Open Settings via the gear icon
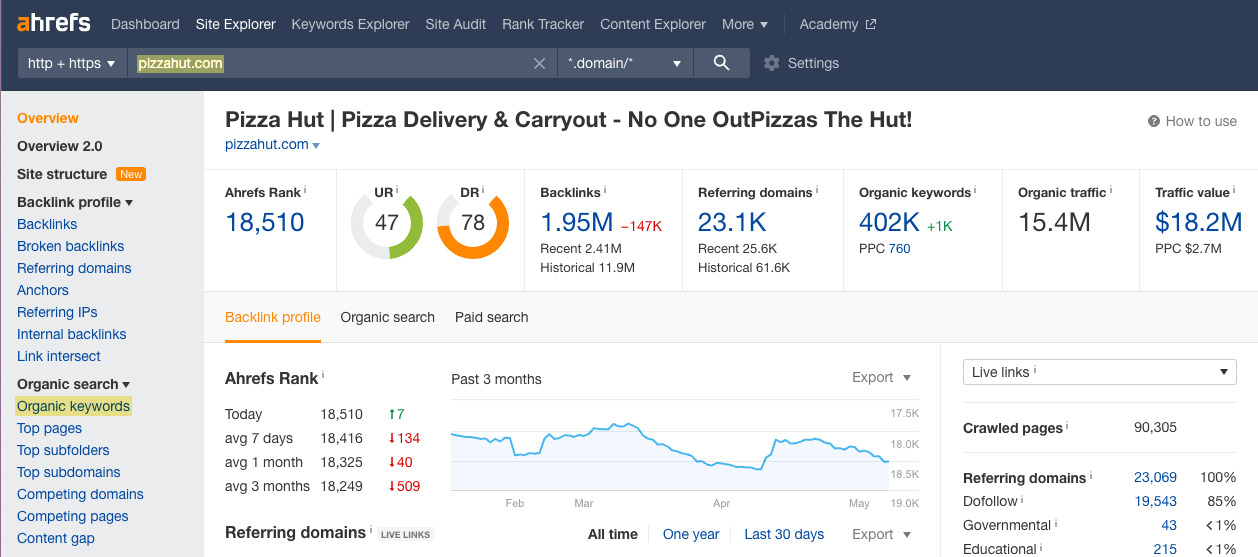This screenshot has width=1258, height=557. (x=771, y=63)
